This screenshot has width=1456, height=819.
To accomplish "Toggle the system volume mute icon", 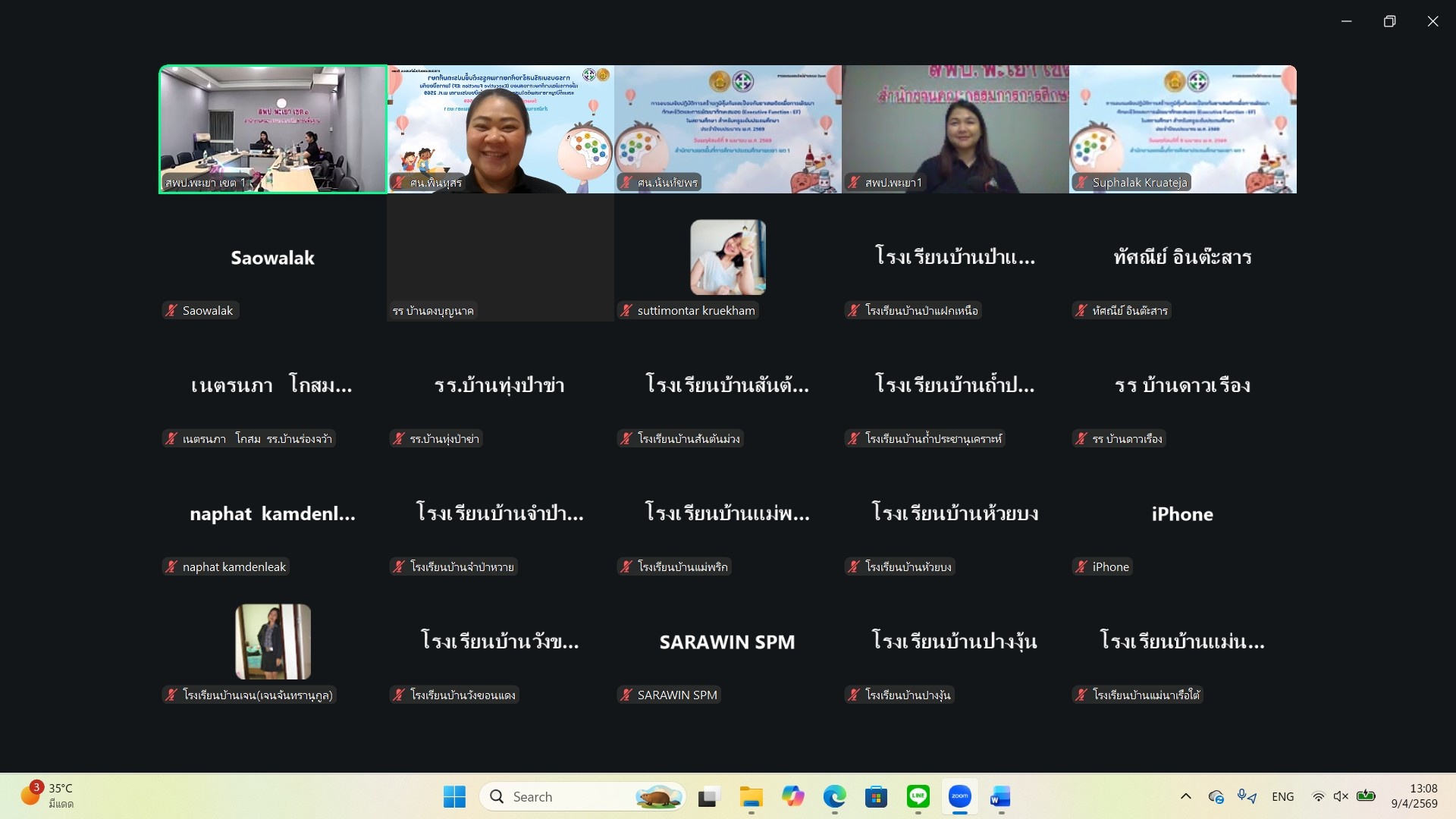I will coord(1341,796).
